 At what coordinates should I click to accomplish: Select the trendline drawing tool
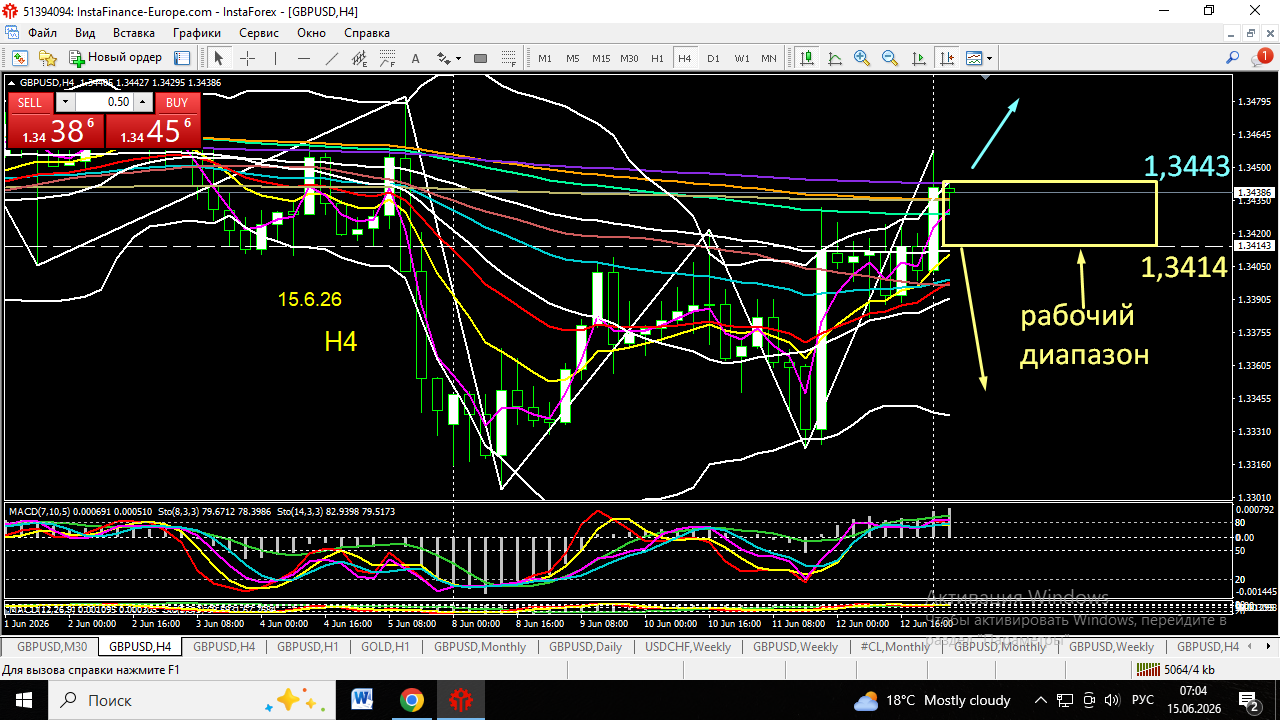(331, 58)
